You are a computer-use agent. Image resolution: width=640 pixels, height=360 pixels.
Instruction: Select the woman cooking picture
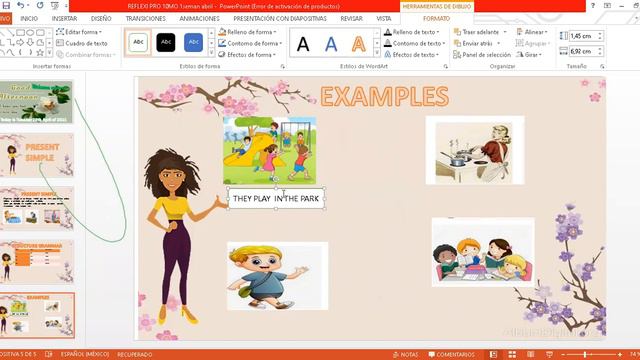(x=475, y=150)
